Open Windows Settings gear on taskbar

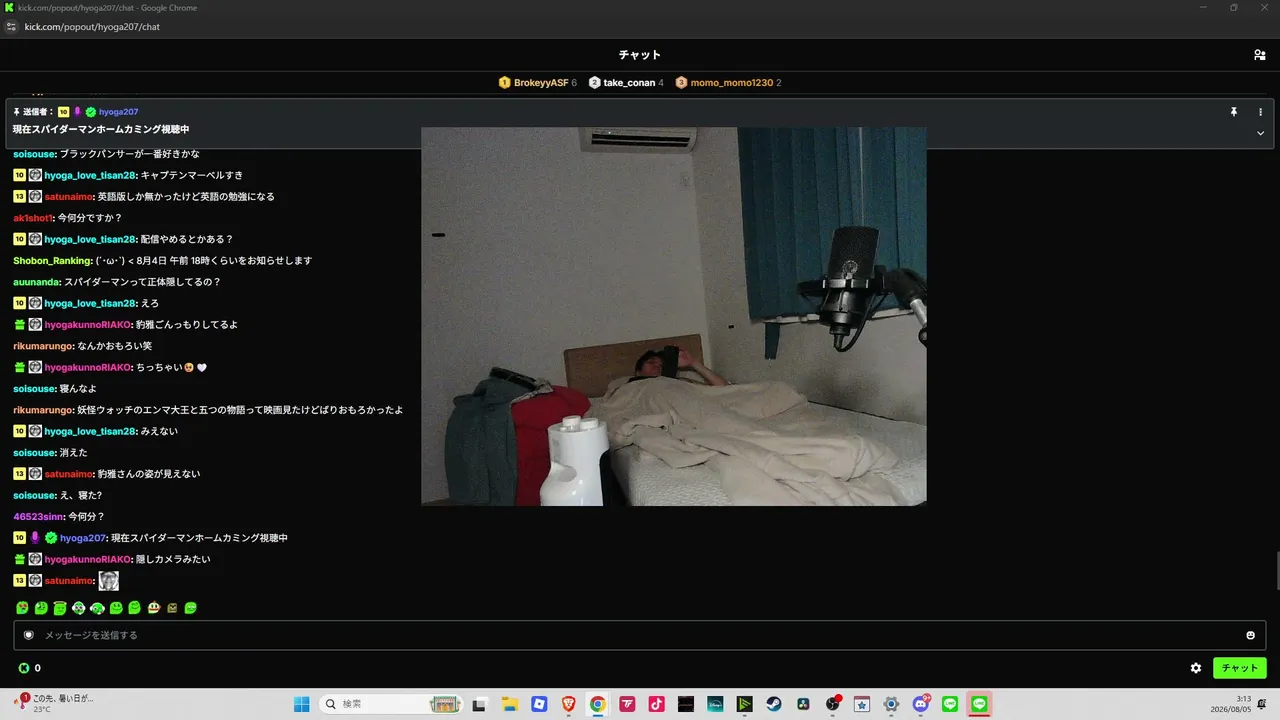[891, 704]
